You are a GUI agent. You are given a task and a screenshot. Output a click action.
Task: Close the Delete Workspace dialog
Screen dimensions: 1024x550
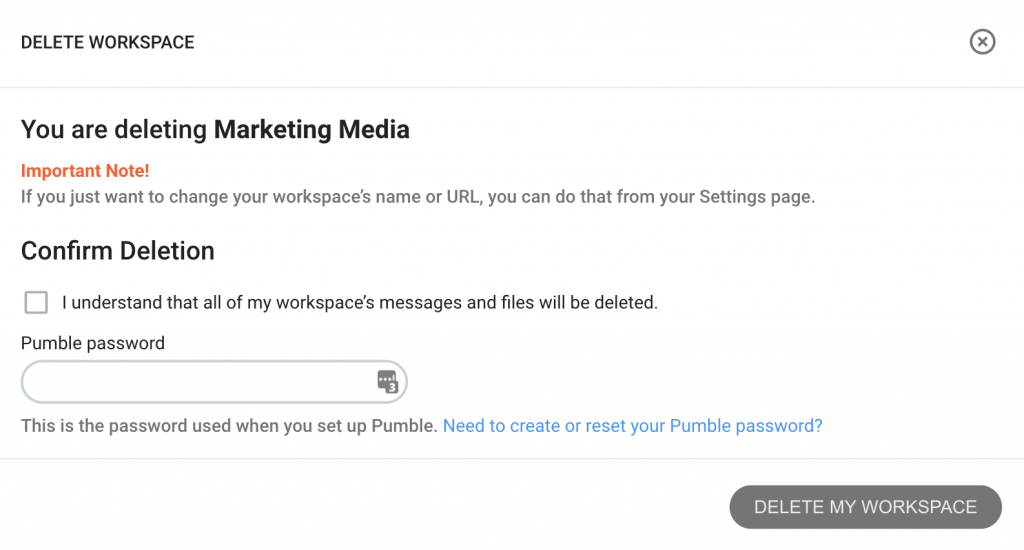[982, 42]
